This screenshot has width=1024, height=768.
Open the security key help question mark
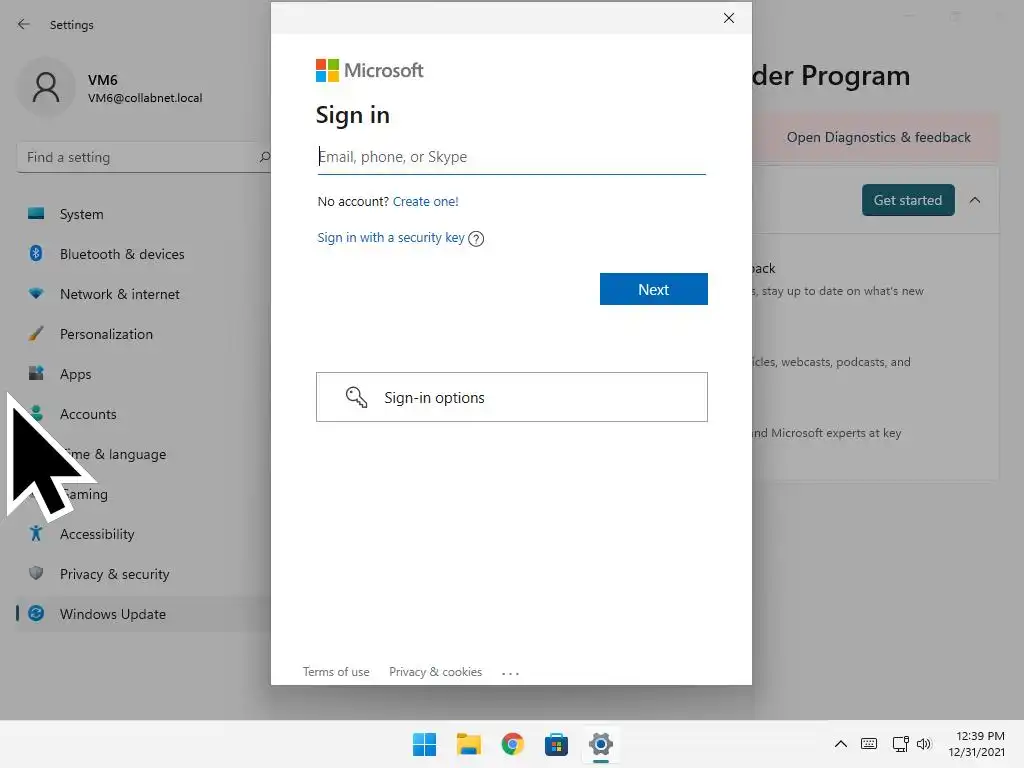(x=476, y=238)
